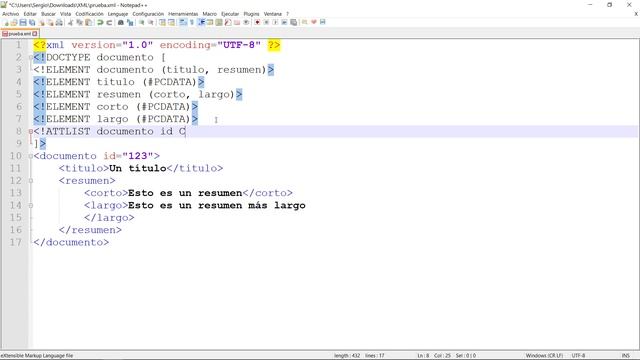Click the Paste toolbar icon
640x360 pixels.
[x=88, y=22]
